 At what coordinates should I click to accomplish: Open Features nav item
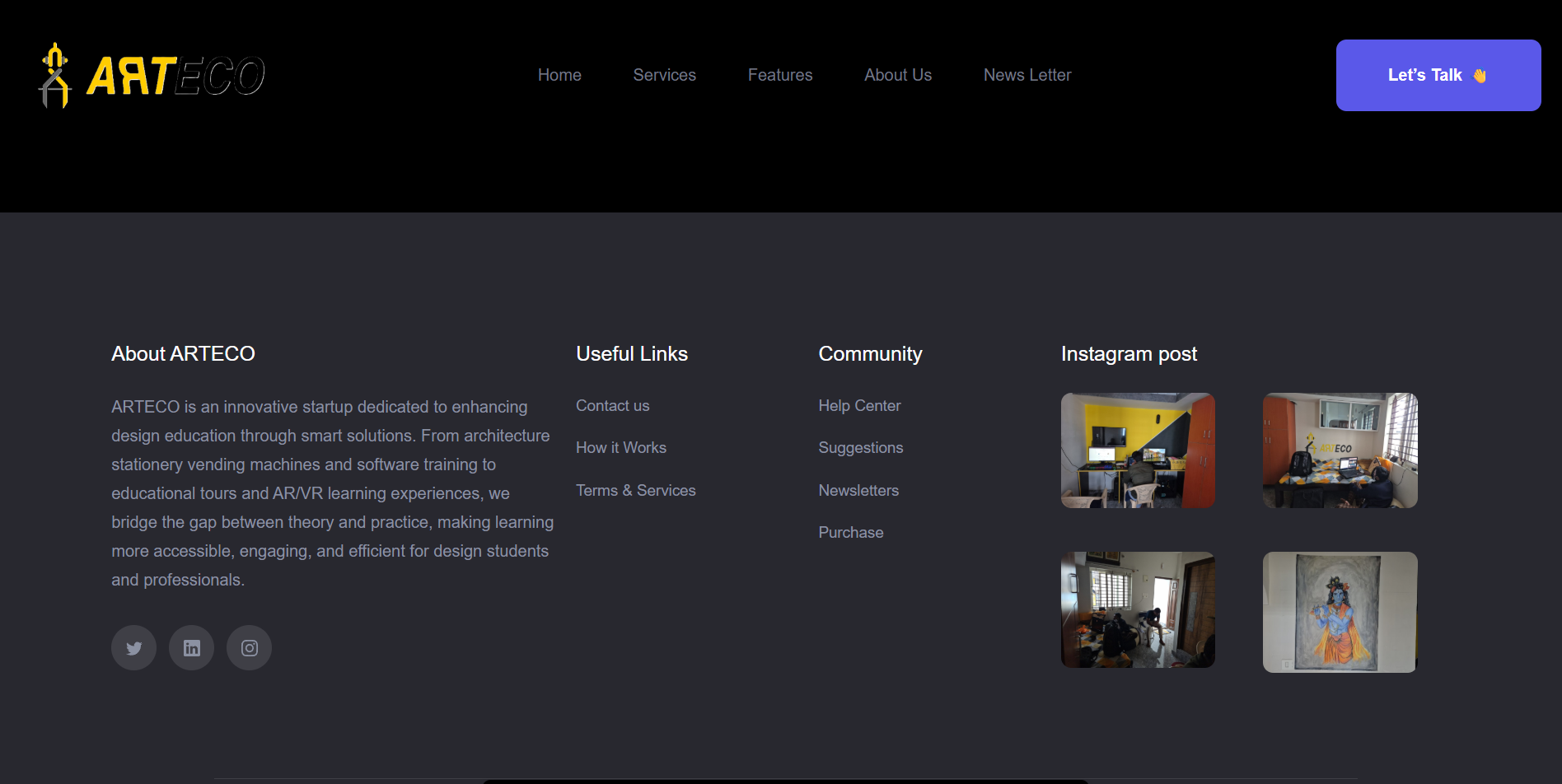click(779, 75)
